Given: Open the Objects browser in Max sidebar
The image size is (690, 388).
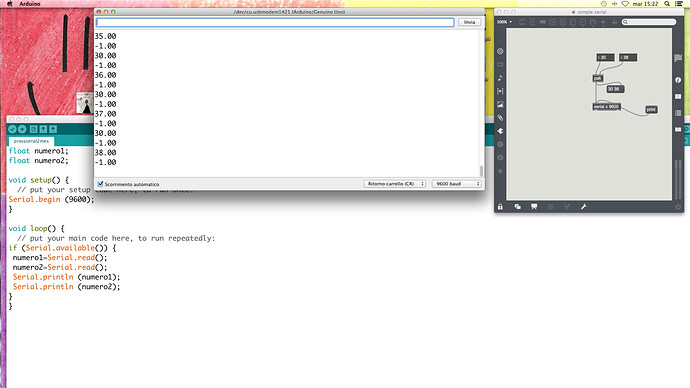Looking at the screenshot, I should [500, 51].
